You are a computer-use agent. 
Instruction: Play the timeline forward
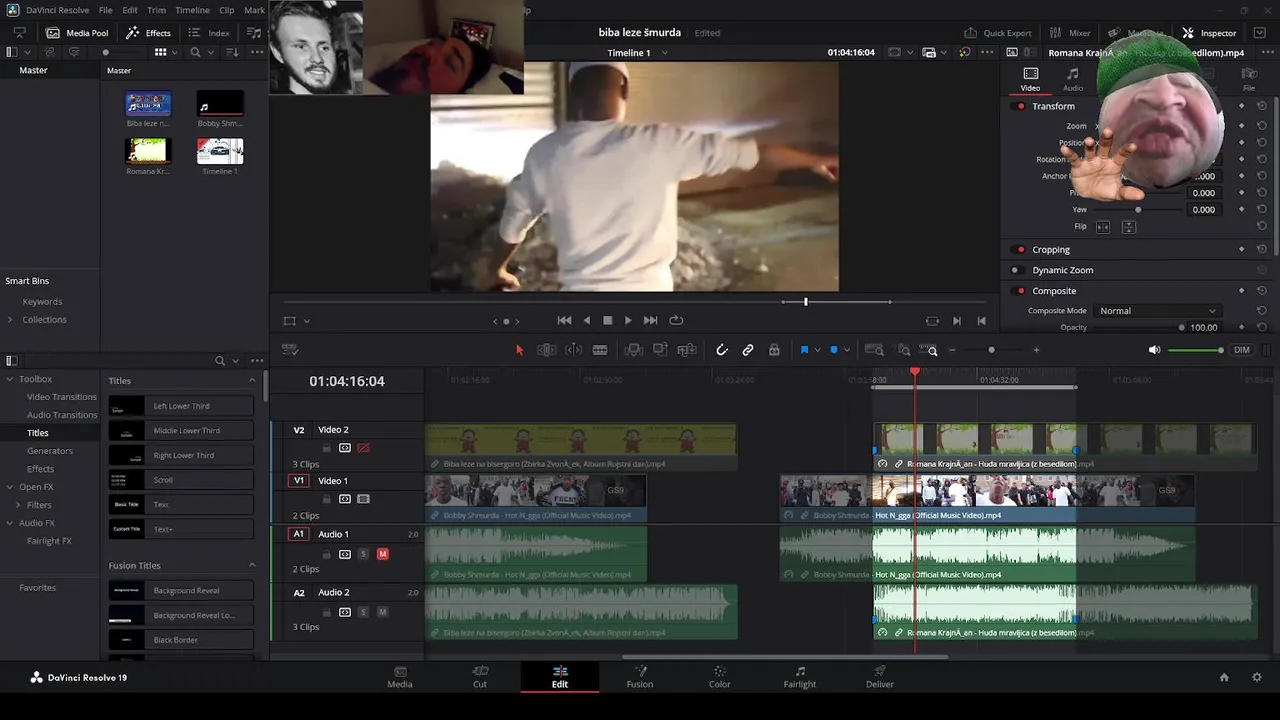click(628, 320)
